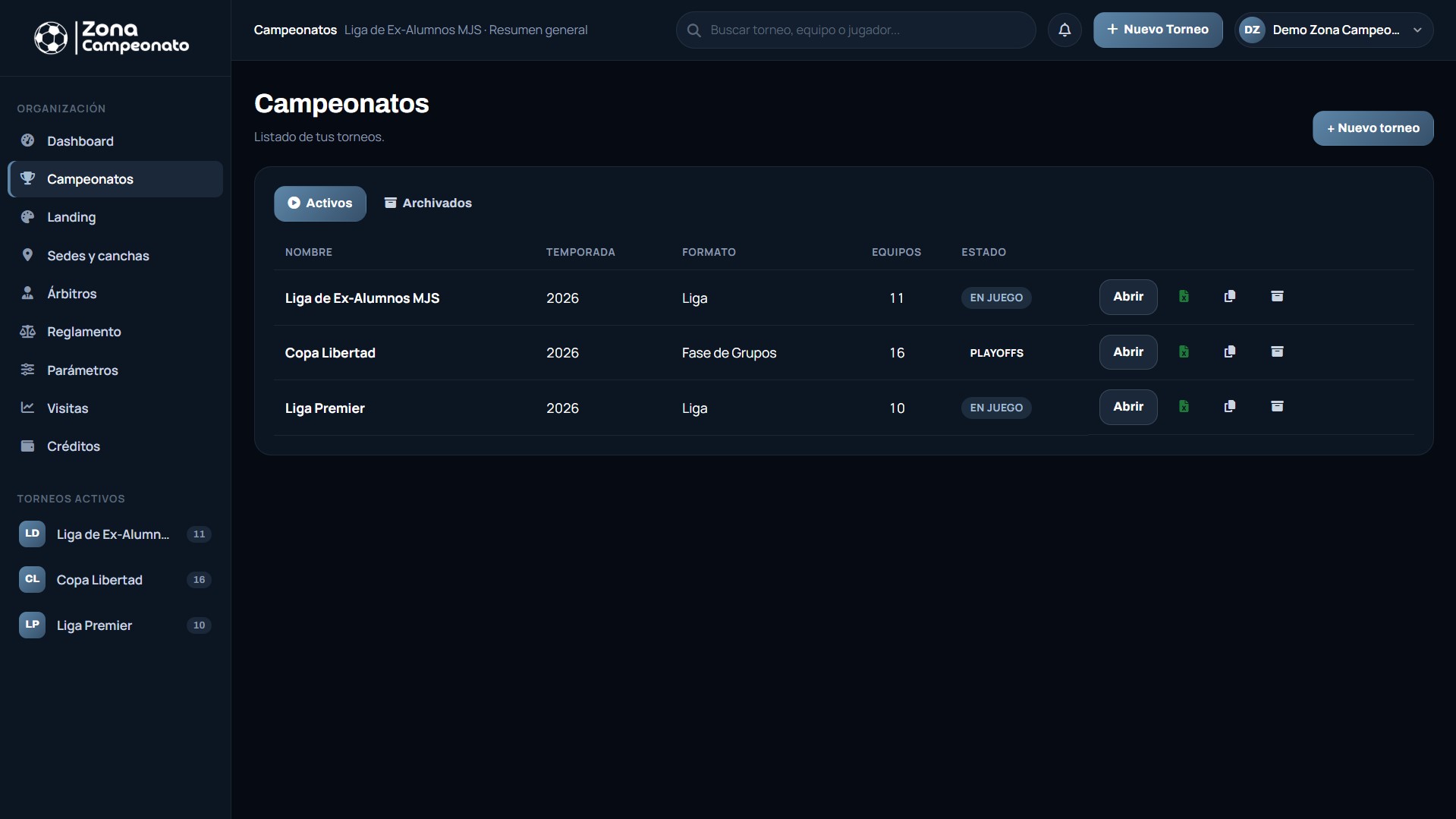Duplicate the Liga Premier tournament
The width and height of the screenshot is (1456, 819).
click(x=1230, y=407)
